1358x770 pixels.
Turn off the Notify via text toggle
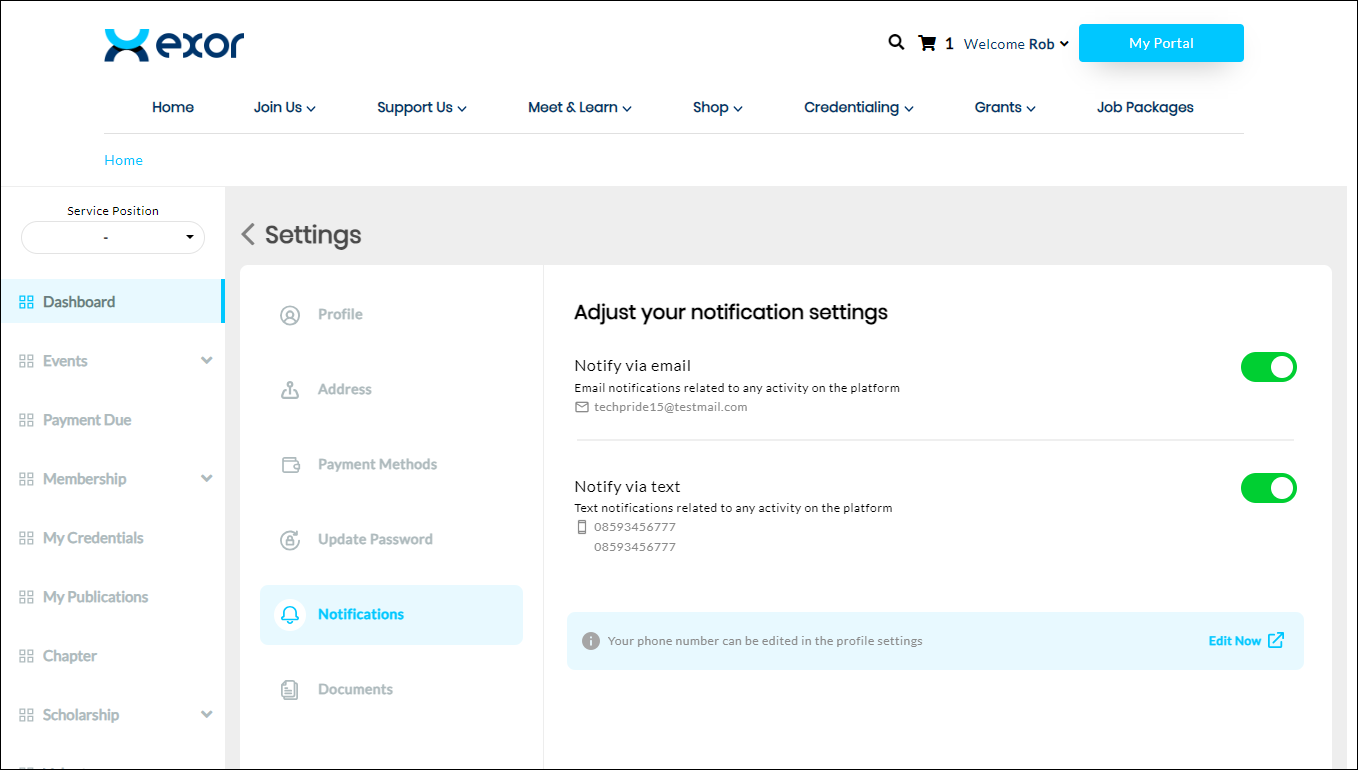[x=1268, y=488]
